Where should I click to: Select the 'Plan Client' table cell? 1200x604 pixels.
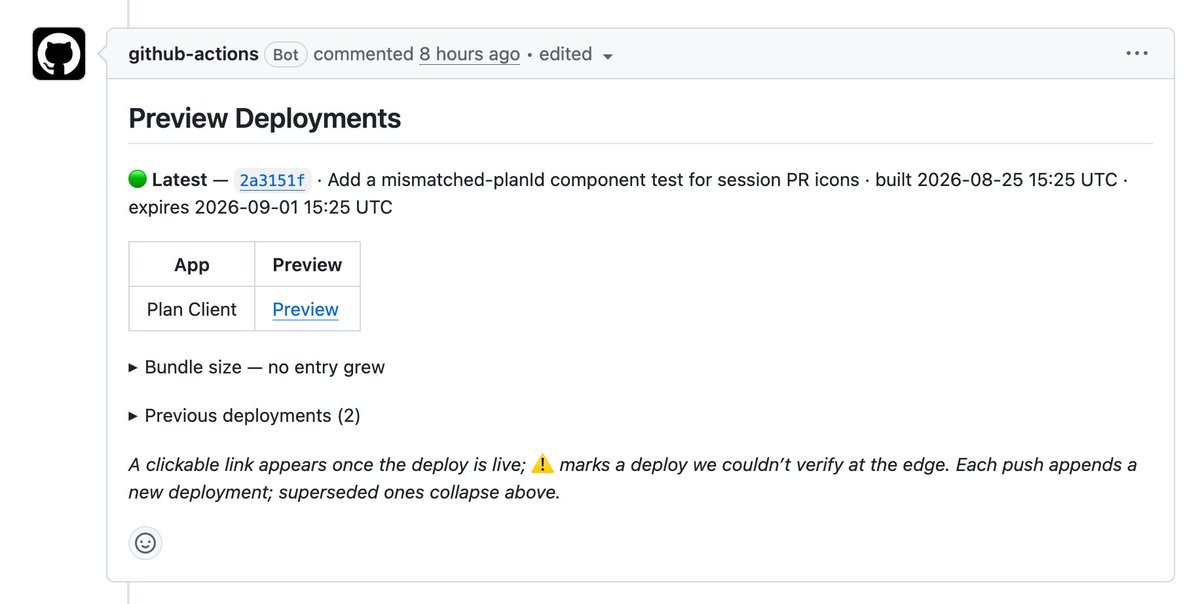coord(192,309)
